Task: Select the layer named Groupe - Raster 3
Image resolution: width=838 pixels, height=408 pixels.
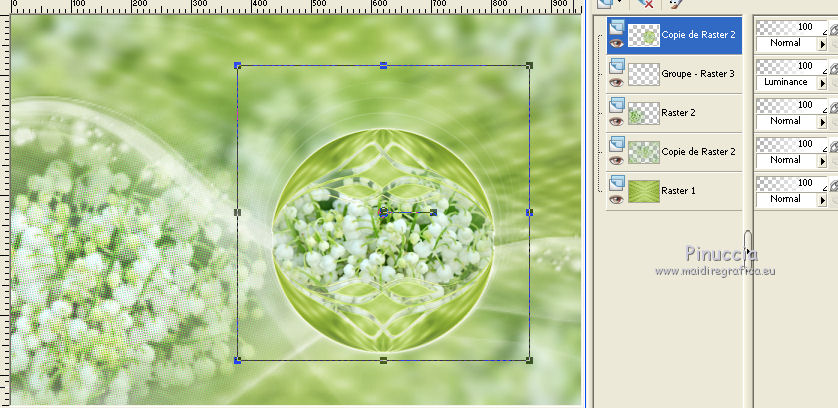Action: [x=698, y=74]
